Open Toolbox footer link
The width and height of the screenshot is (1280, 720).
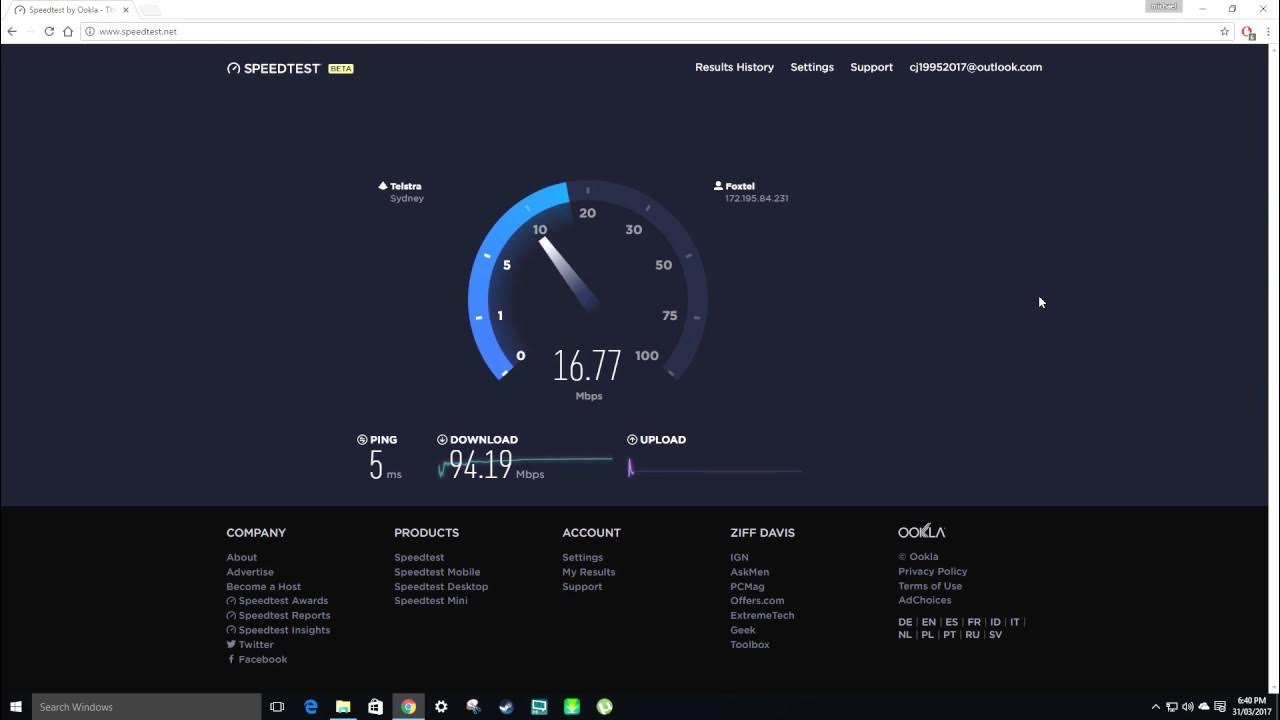pyautogui.click(x=750, y=645)
